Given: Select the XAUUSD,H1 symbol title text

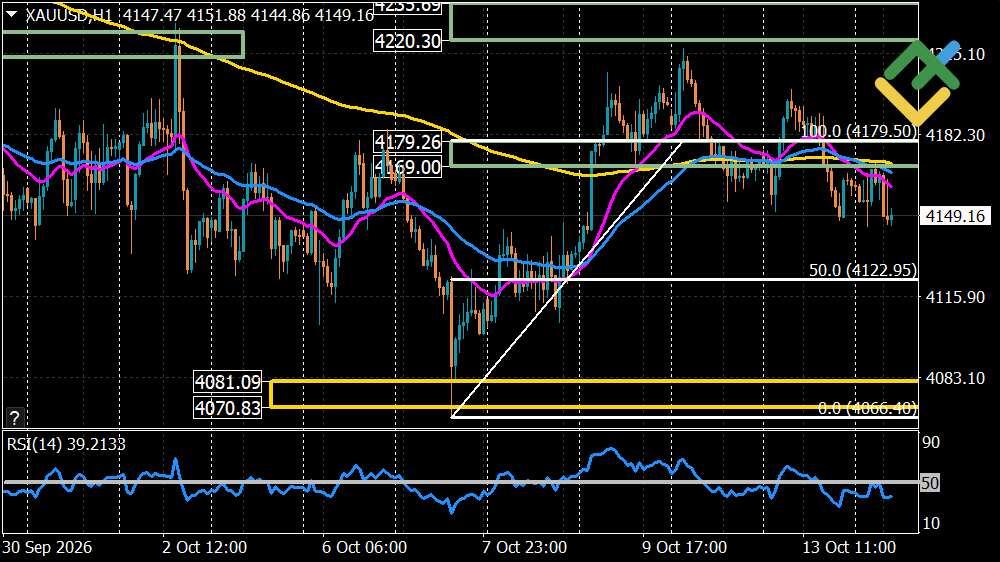Looking at the screenshot, I should (69, 15).
